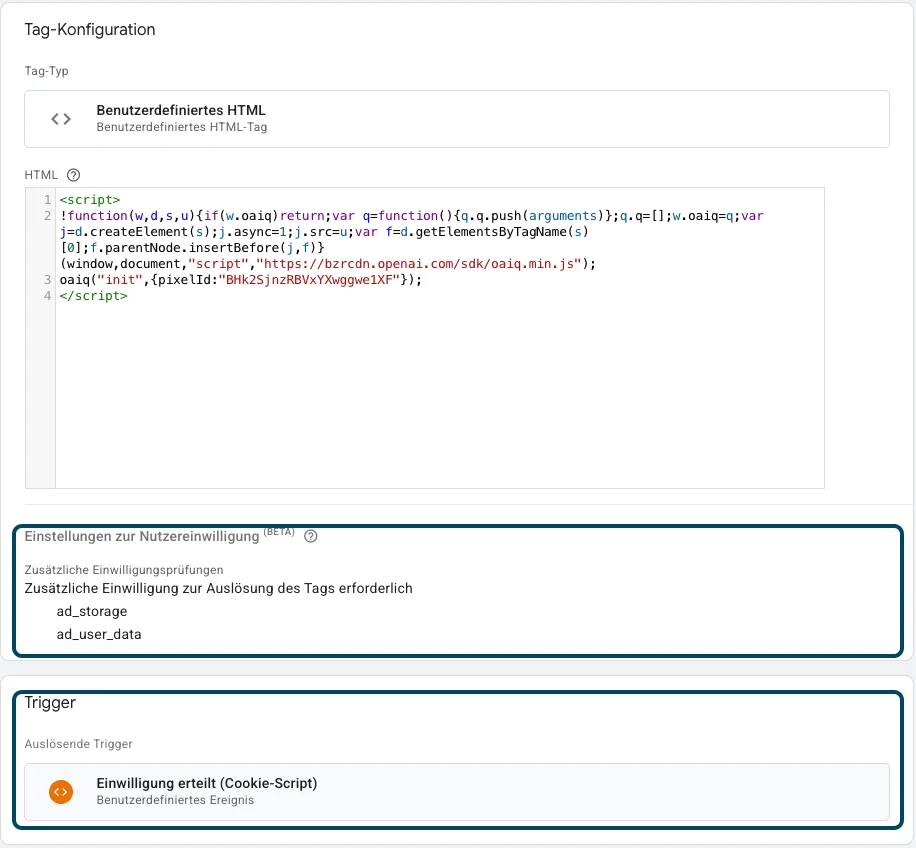Screen dimensions: 916x848
Task: Click the Tag-Typ label
Action: 47,71
